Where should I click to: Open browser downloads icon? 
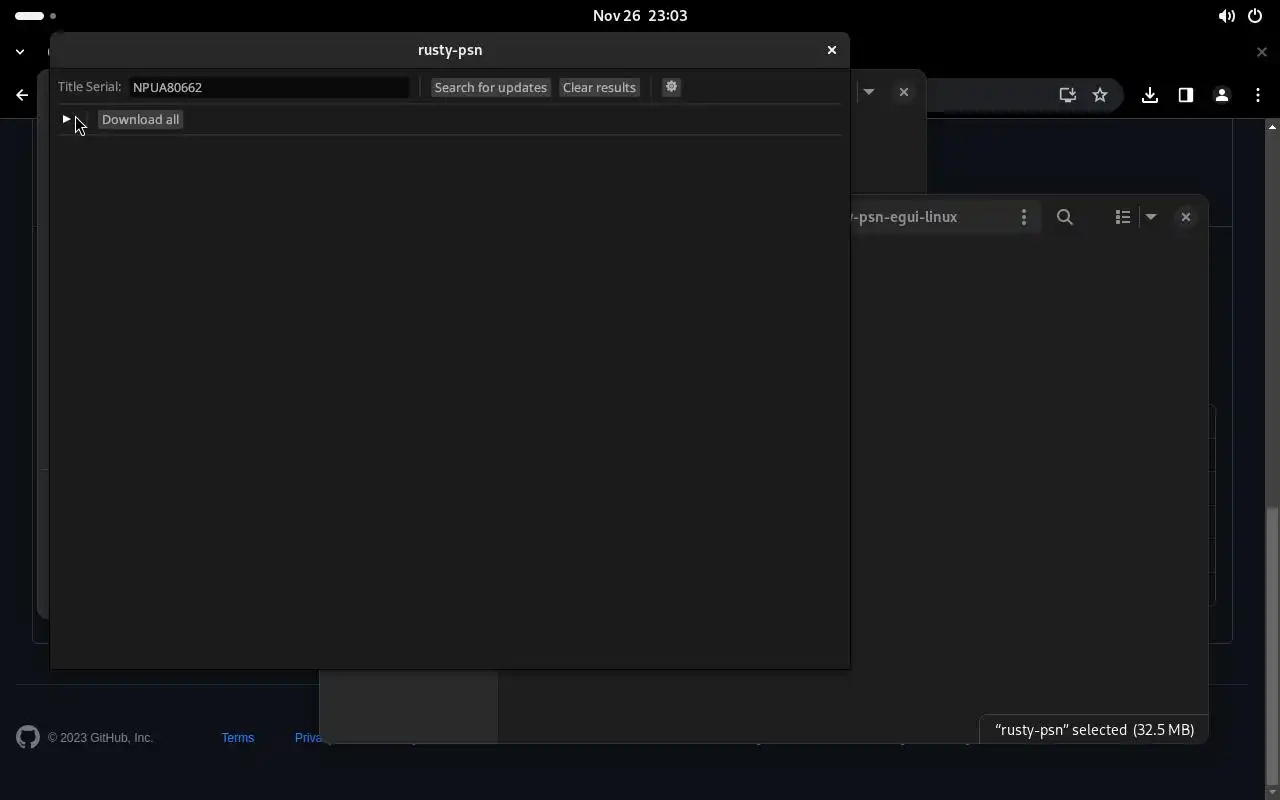(1150, 95)
